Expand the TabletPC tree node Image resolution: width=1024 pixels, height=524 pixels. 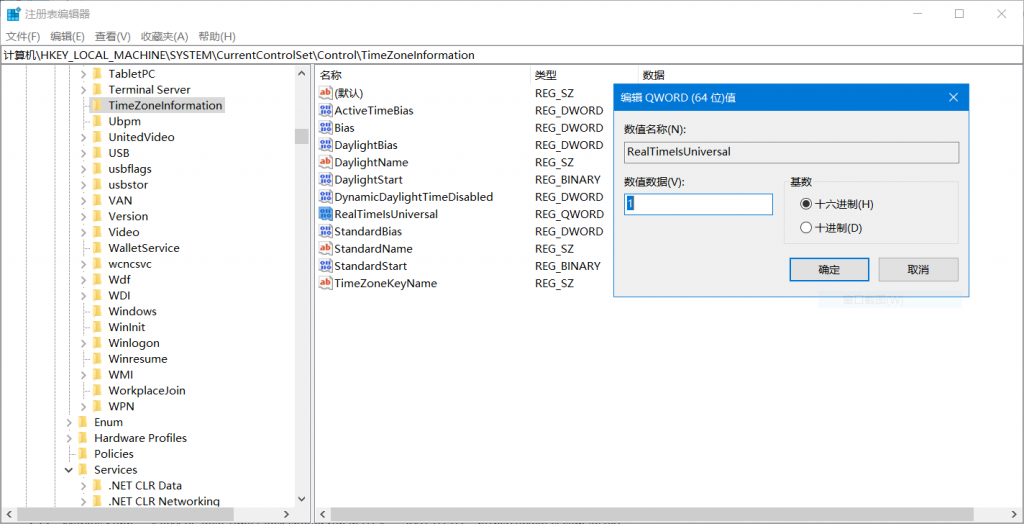tap(83, 74)
